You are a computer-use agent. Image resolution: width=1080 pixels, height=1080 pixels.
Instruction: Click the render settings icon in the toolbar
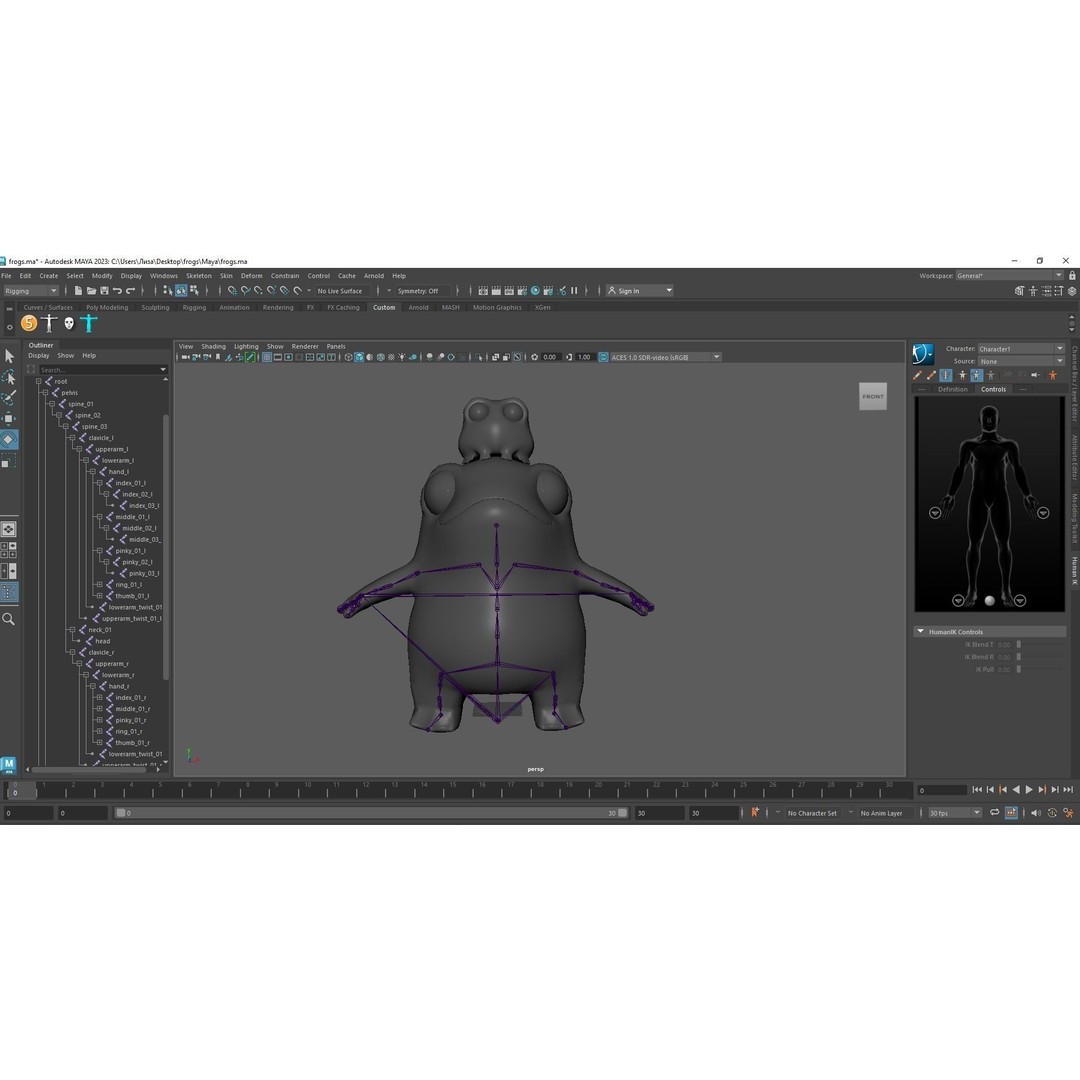coord(521,290)
